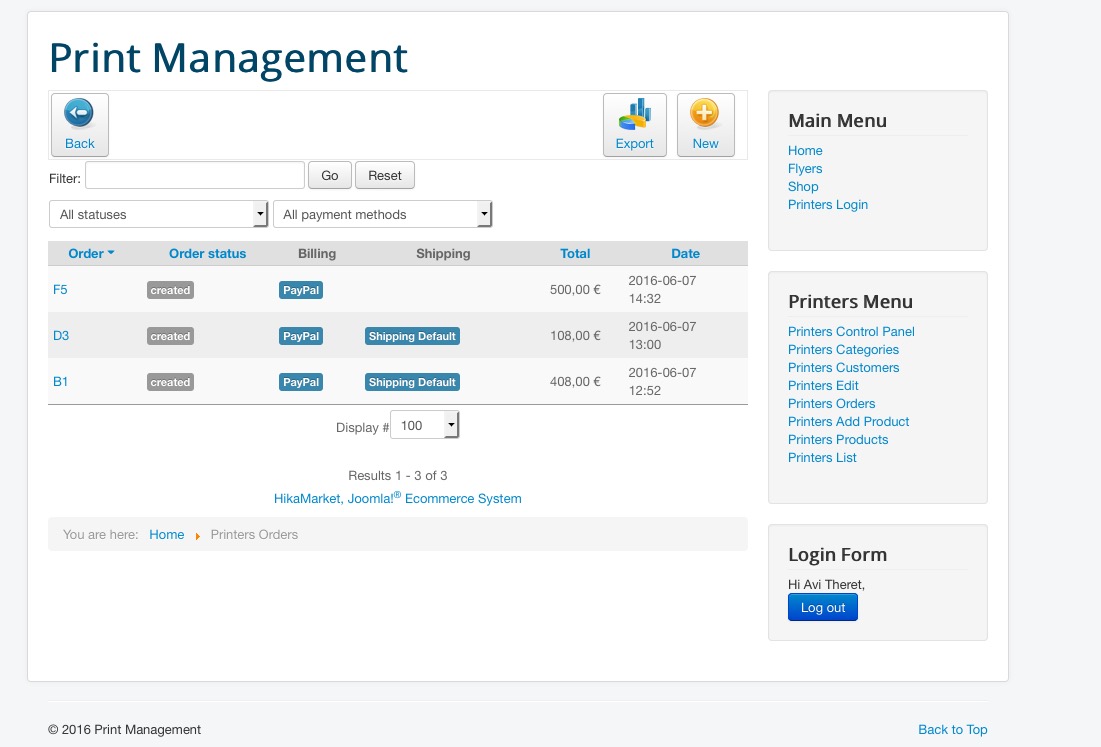The height and width of the screenshot is (747, 1101).
Task: Open order F5
Action: pos(60,289)
